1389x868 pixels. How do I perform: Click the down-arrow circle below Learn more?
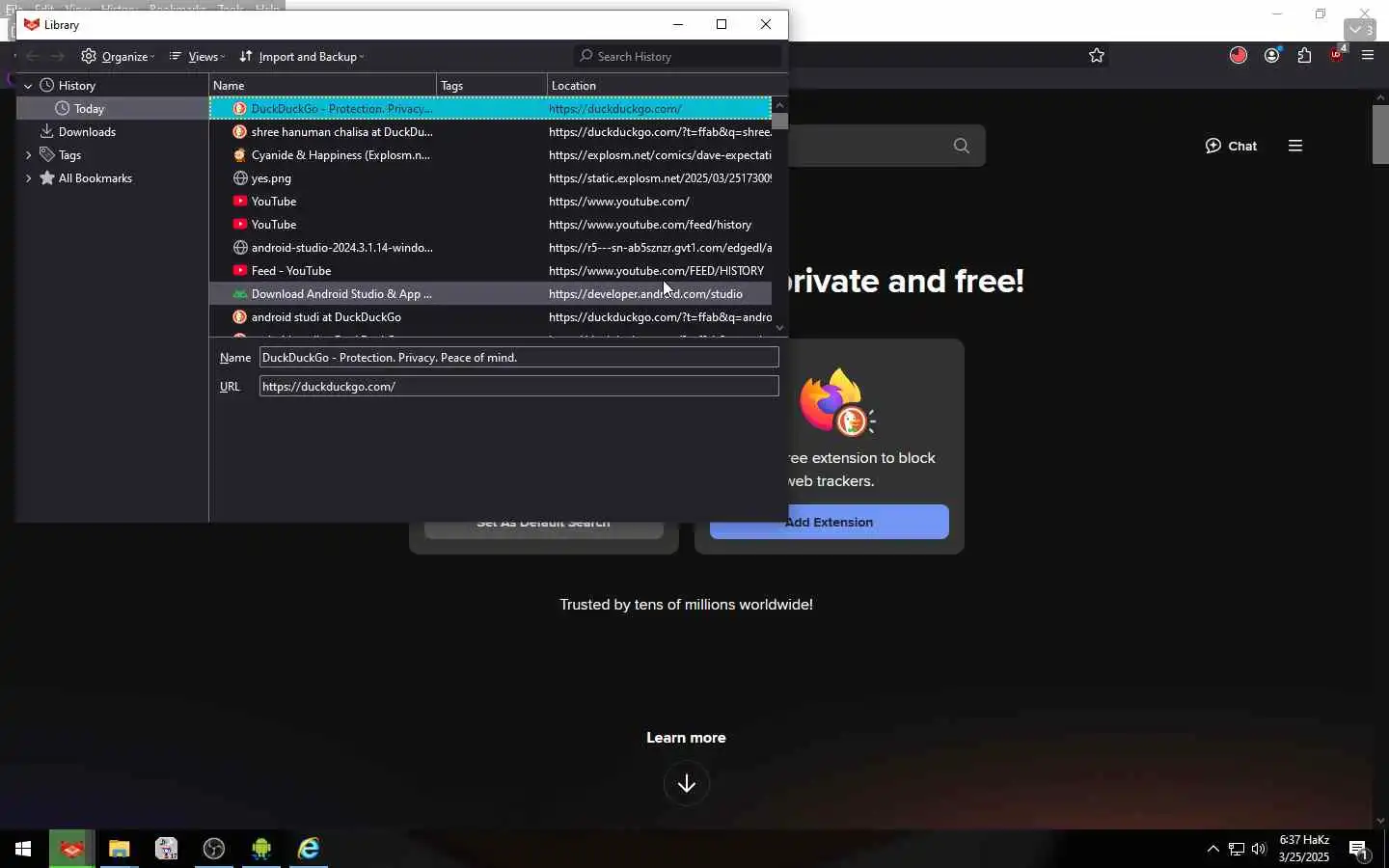coord(687,784)
